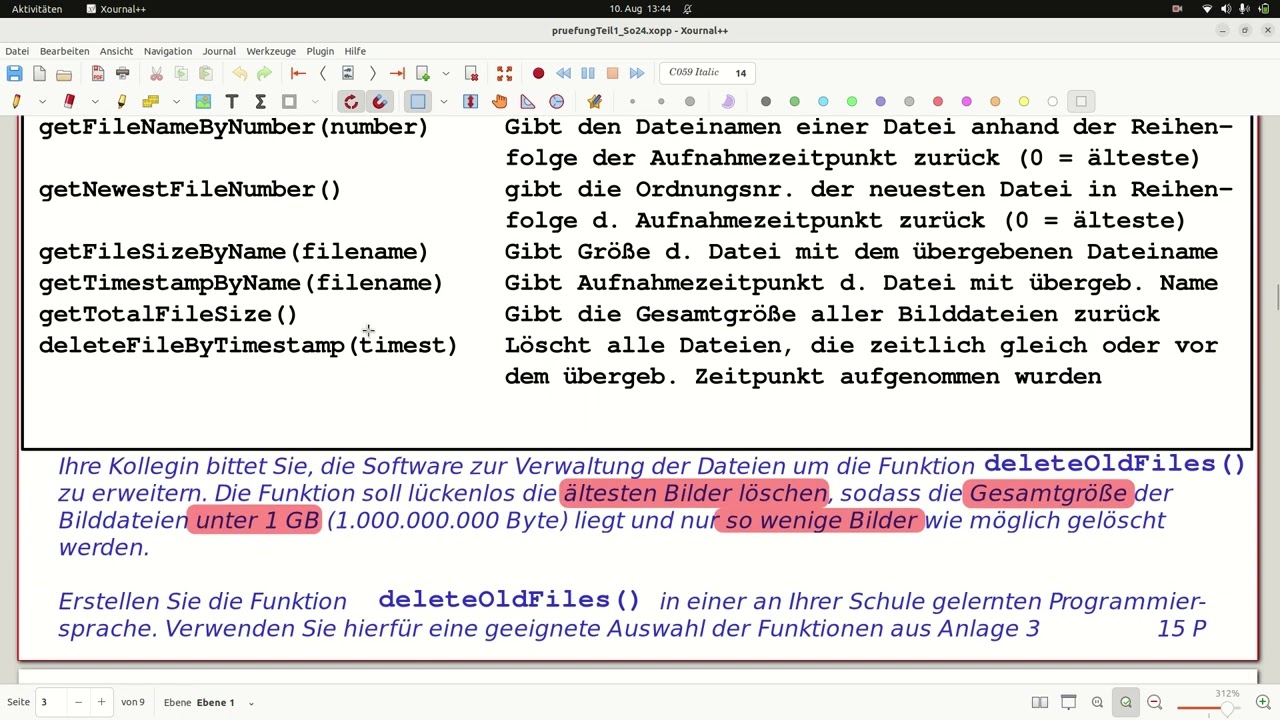Open the Pen tool options dropdown

(x=42, y=101)
